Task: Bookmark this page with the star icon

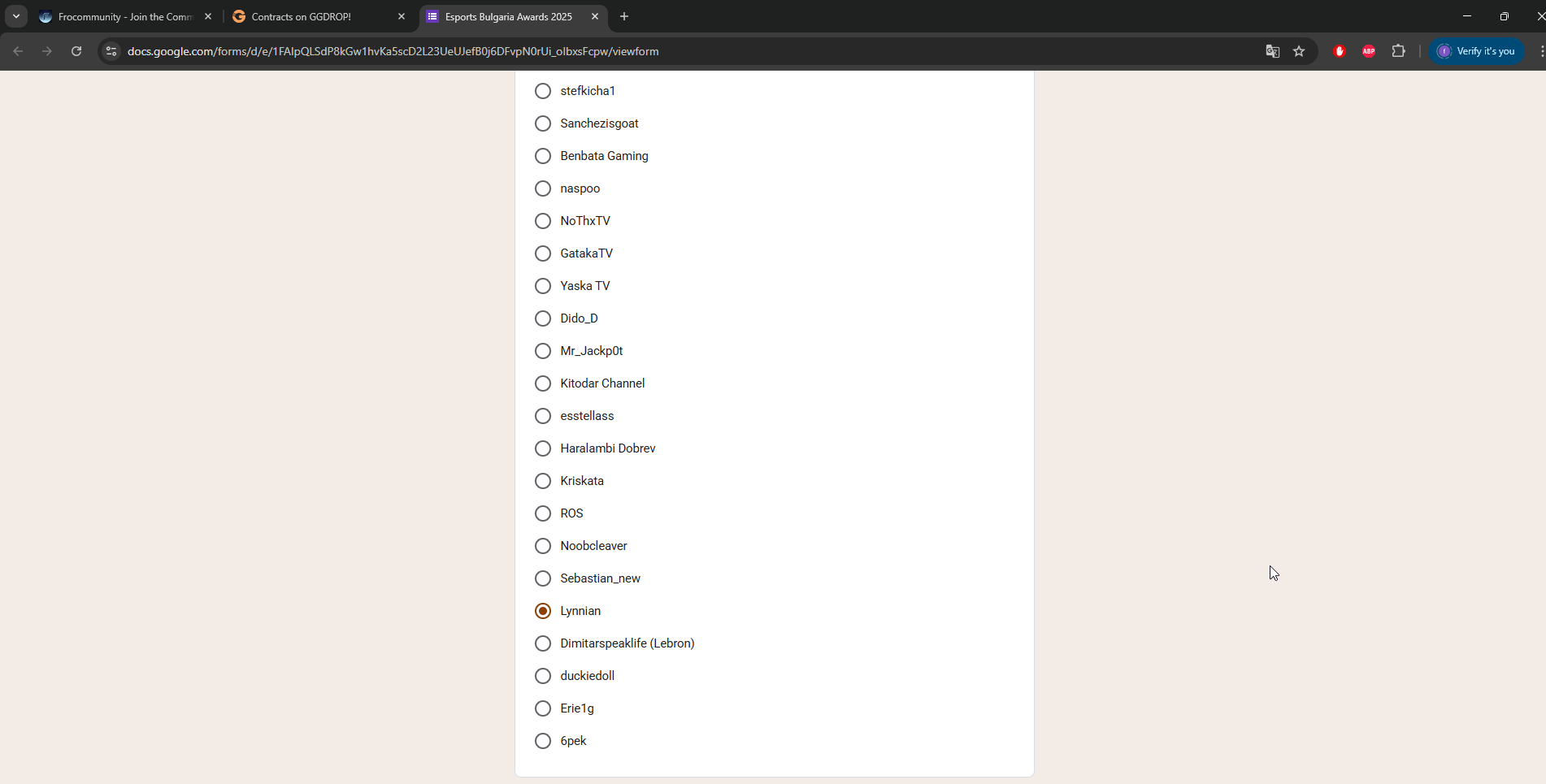Action: click(x=1299, y=51)
